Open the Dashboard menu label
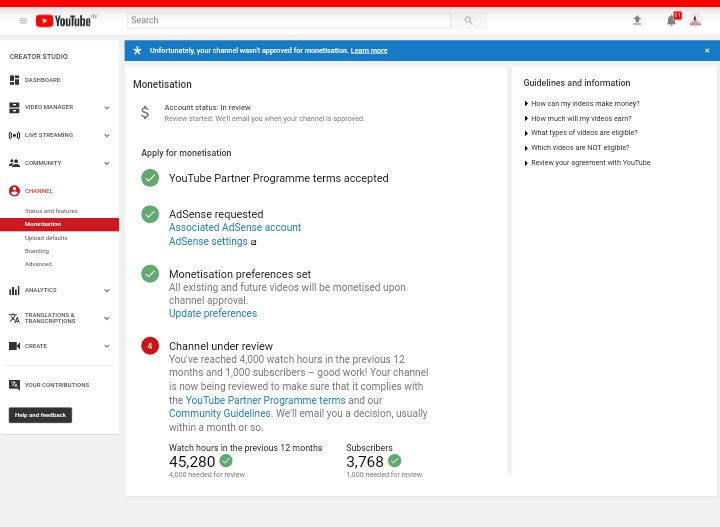This screenshot has height=527, width=720. pos(43,80)
